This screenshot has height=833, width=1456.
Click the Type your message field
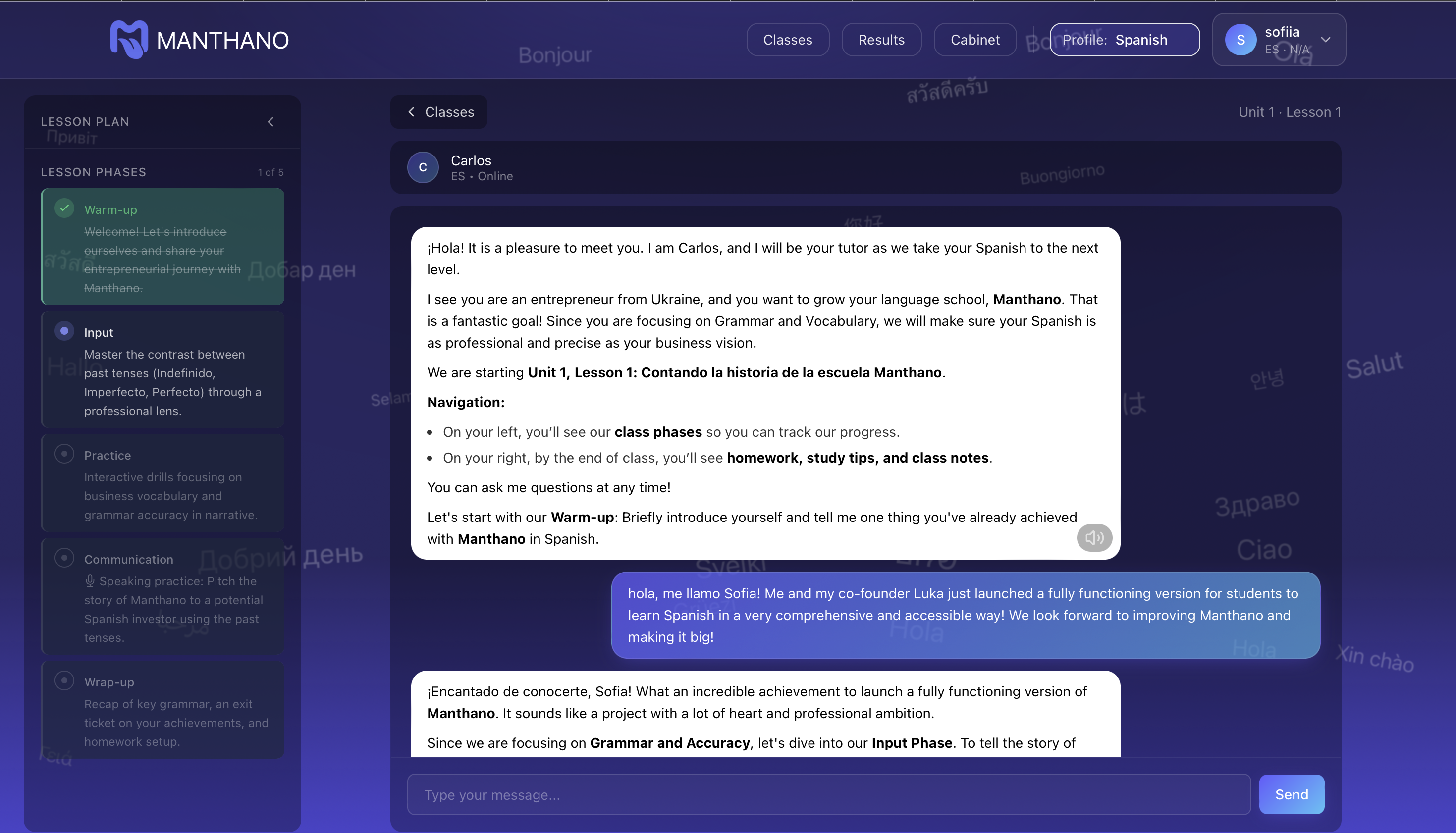[828, 795]
